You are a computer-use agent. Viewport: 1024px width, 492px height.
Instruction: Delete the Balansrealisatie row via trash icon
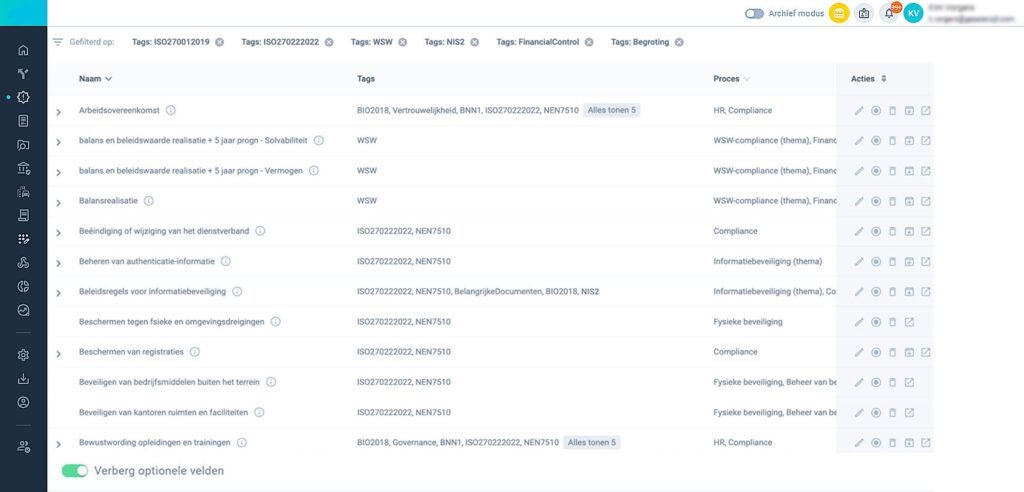click(892, 201)
